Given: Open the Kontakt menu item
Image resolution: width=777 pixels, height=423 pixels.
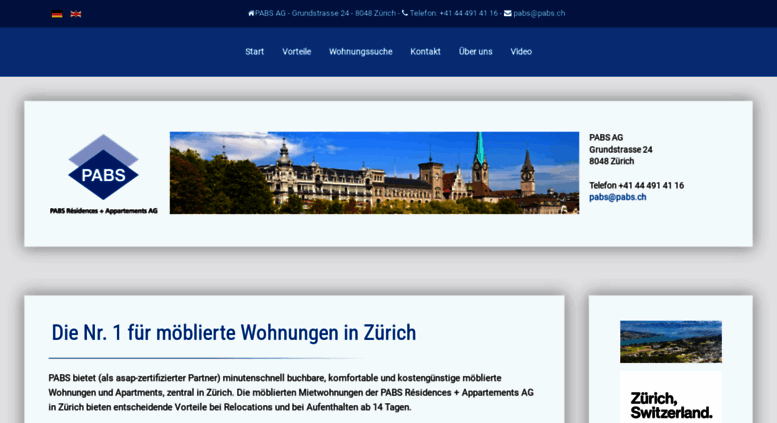Looking at the screenshot, I should tap(425, 52).
